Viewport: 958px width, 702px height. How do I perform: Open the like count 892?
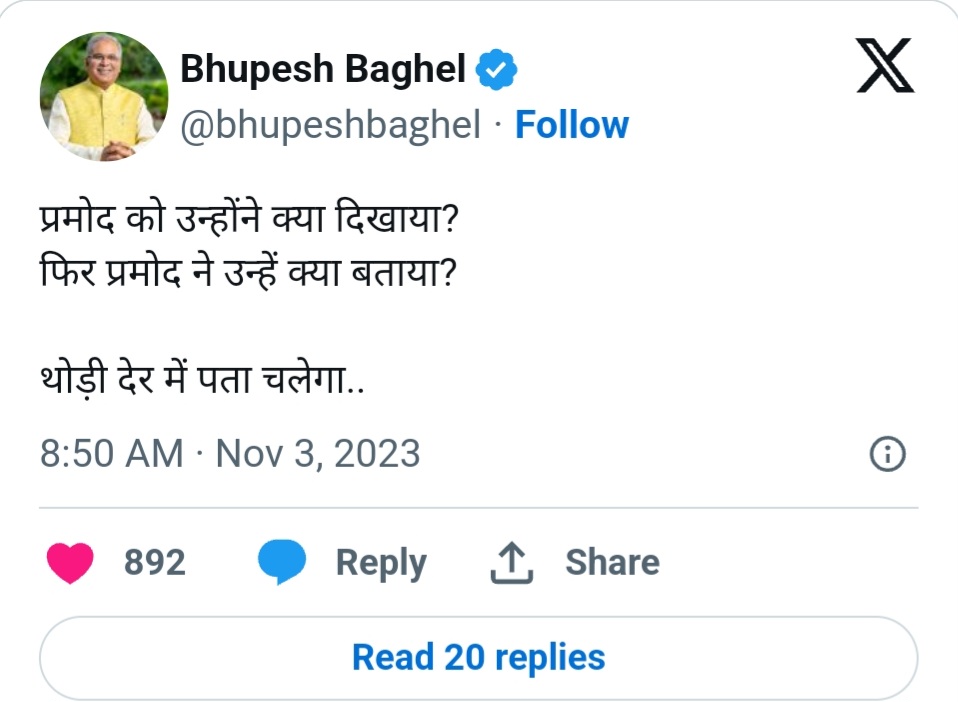click(154, 562)
